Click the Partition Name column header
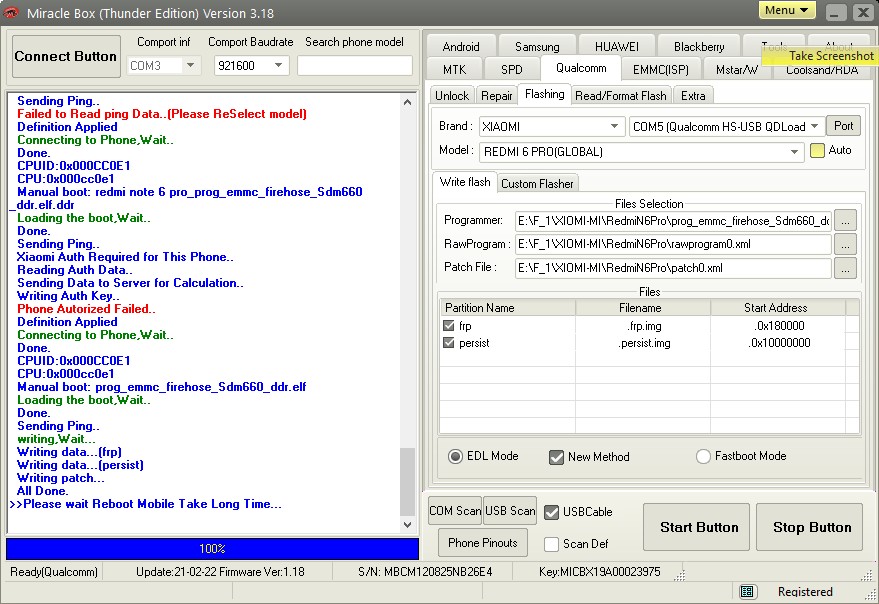Screen dimensions: 879x604 (x=507, y=308)
